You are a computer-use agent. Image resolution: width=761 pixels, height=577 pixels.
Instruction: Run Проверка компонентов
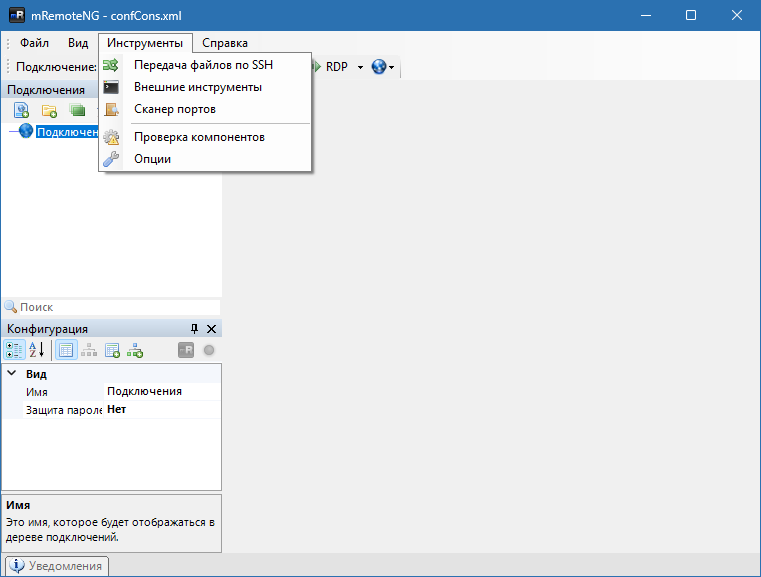click(205, 137)
